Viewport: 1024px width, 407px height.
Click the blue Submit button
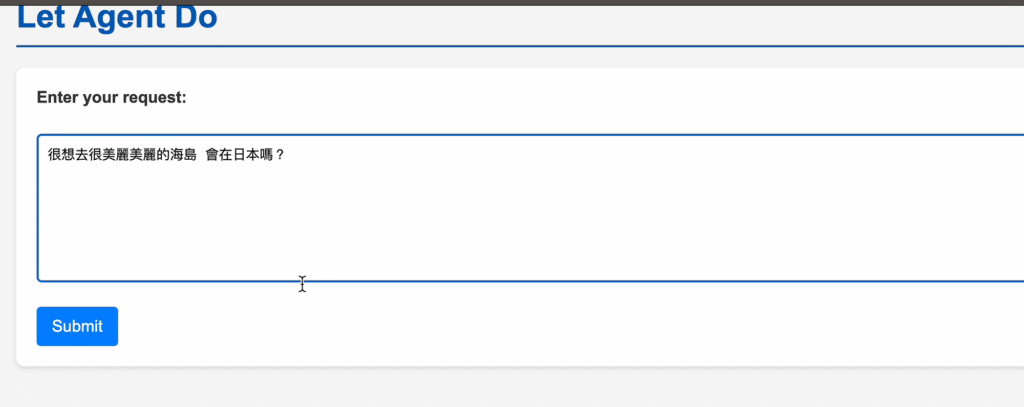77,326
